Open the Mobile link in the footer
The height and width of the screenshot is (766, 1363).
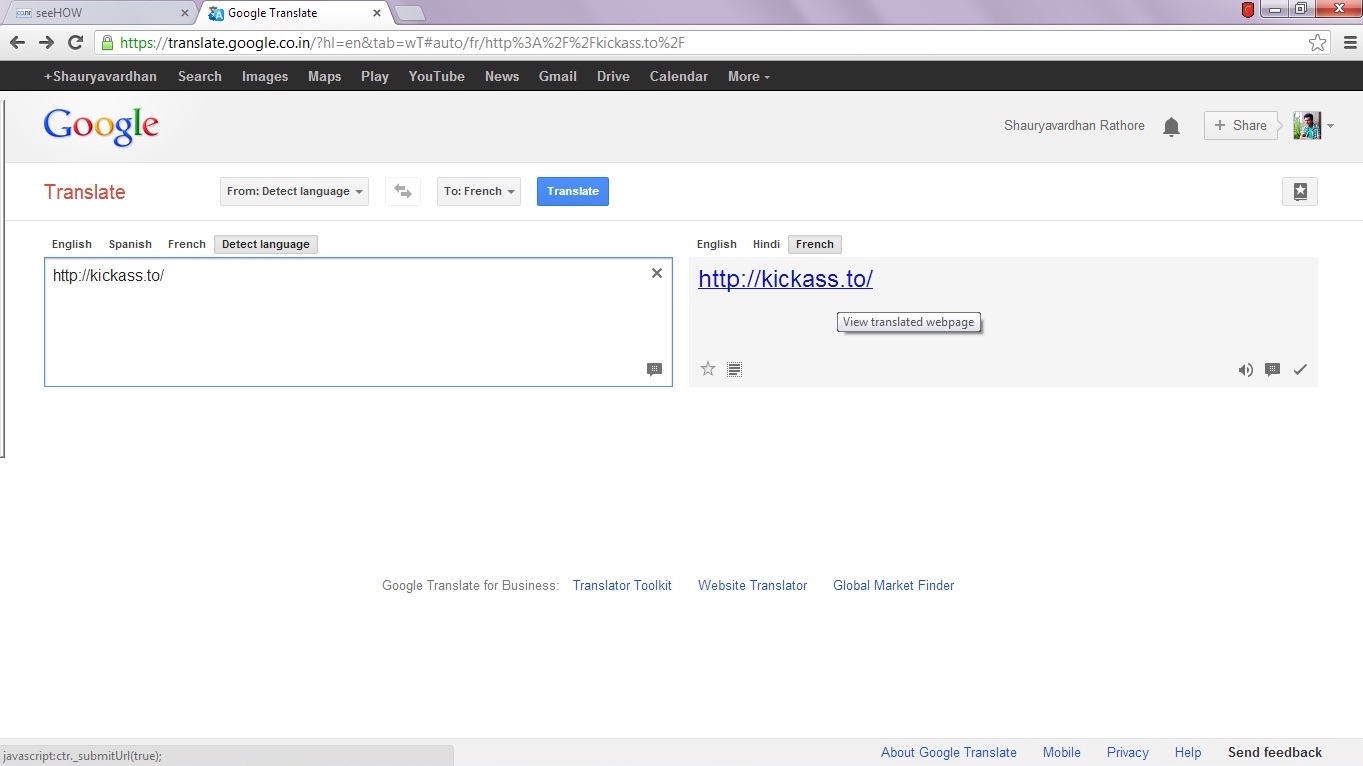(1062, 753)
